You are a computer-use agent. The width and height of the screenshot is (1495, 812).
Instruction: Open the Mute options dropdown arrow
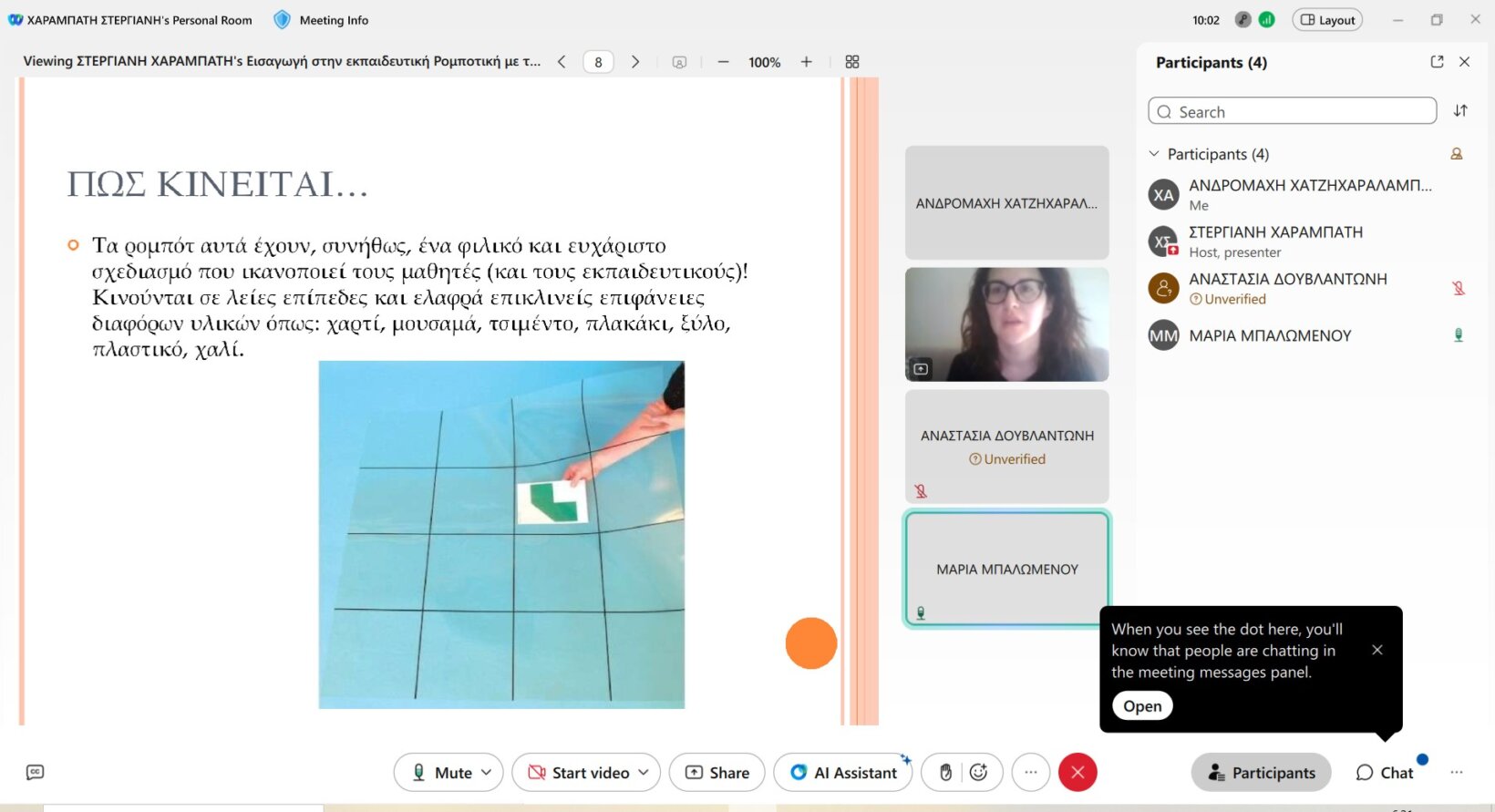pyautogui.click(x=487, y=773)
